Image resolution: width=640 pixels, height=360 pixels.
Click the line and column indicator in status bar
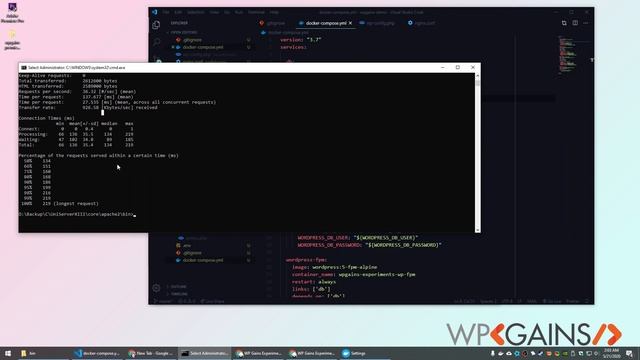point(464,301)
